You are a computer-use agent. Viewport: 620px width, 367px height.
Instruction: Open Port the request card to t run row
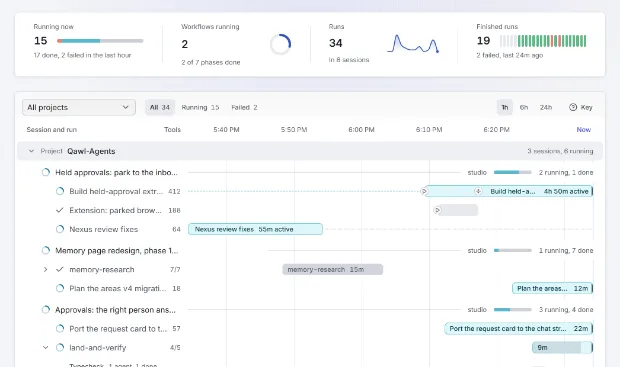pyautogui.click(x=118, y=329)
